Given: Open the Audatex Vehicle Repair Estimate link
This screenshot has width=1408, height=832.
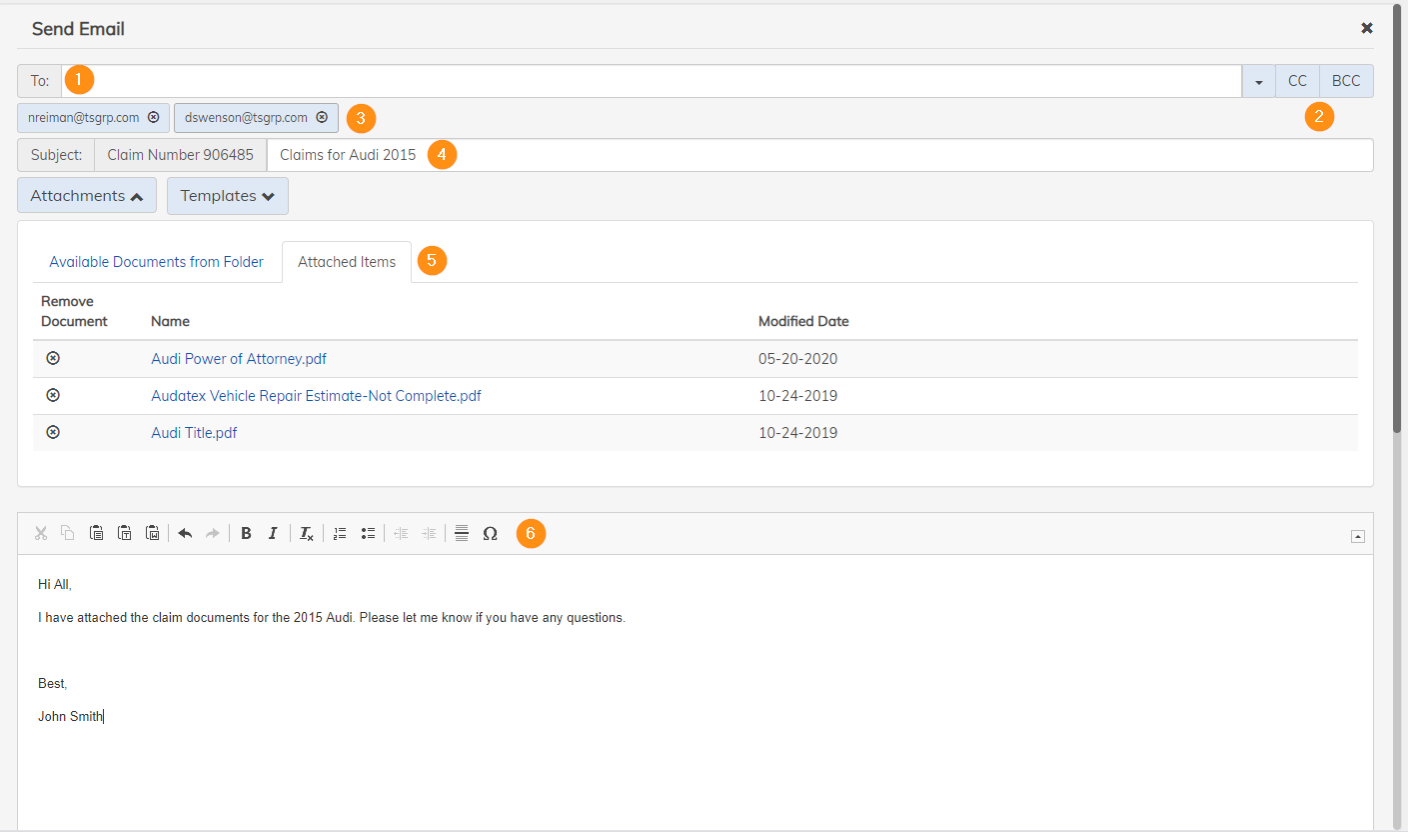Looking at the screenshot, I should [x=316, y=396].
